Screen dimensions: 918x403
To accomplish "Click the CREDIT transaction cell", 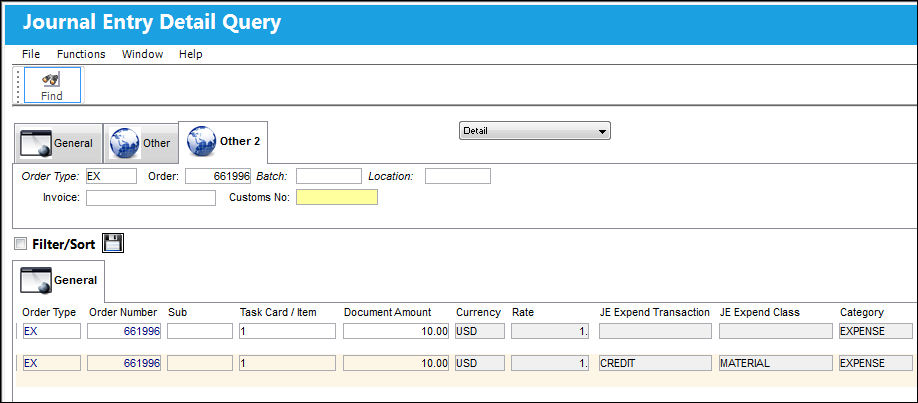I will [x=655, y=363].
